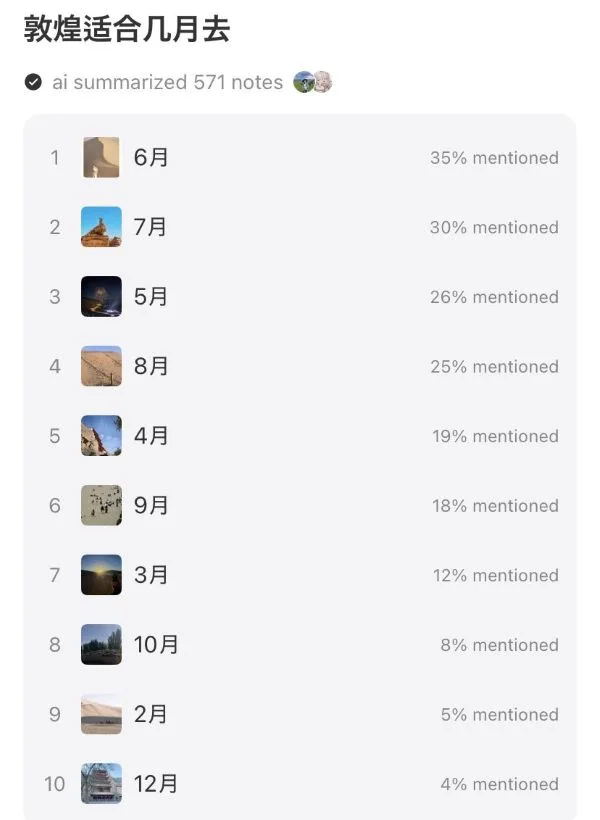600x820 pixels.
Task: Tap the 5月 night sky thumbnail
Action: [x=101, y=297]
